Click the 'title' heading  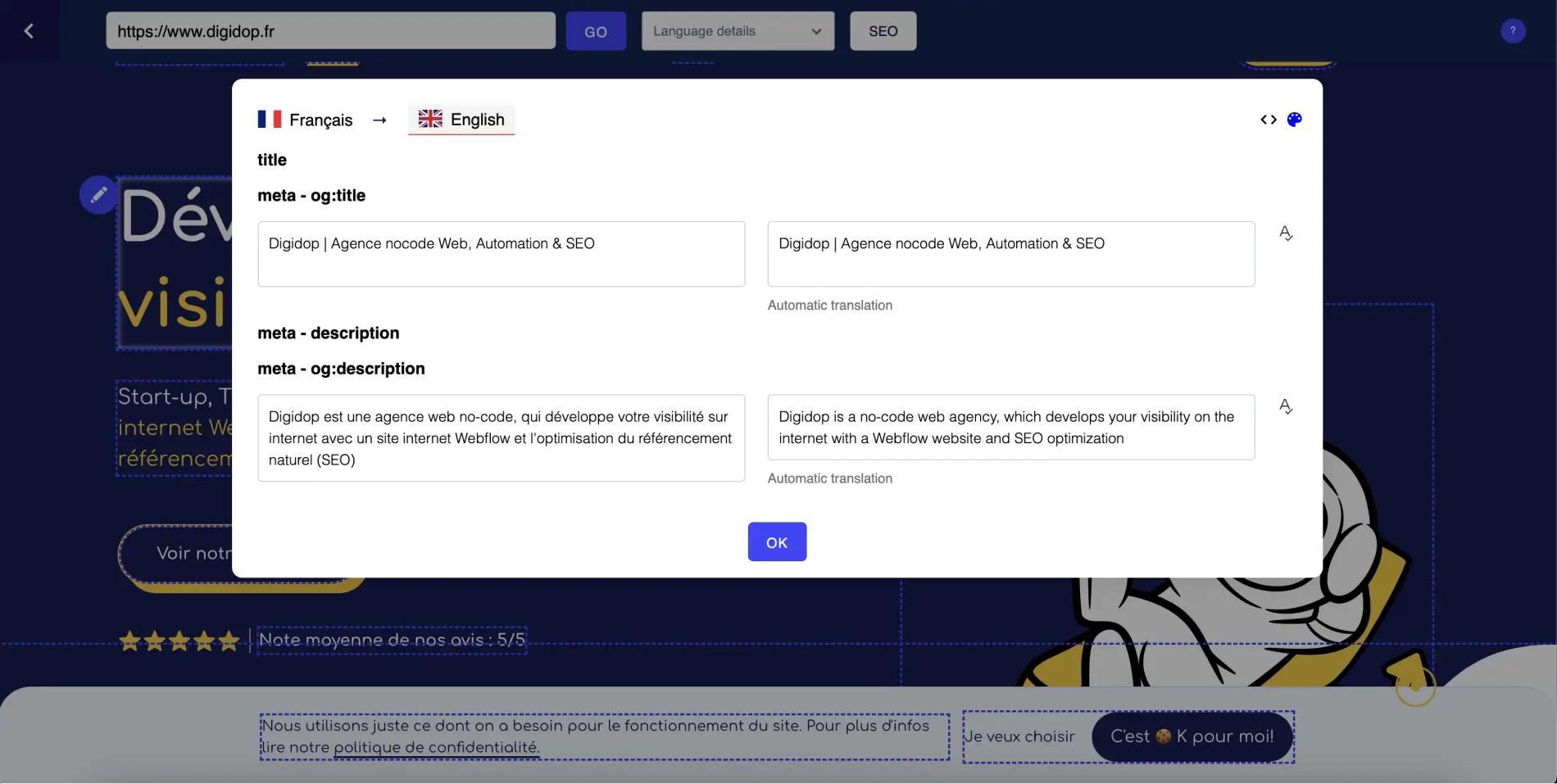click(272, 160)
